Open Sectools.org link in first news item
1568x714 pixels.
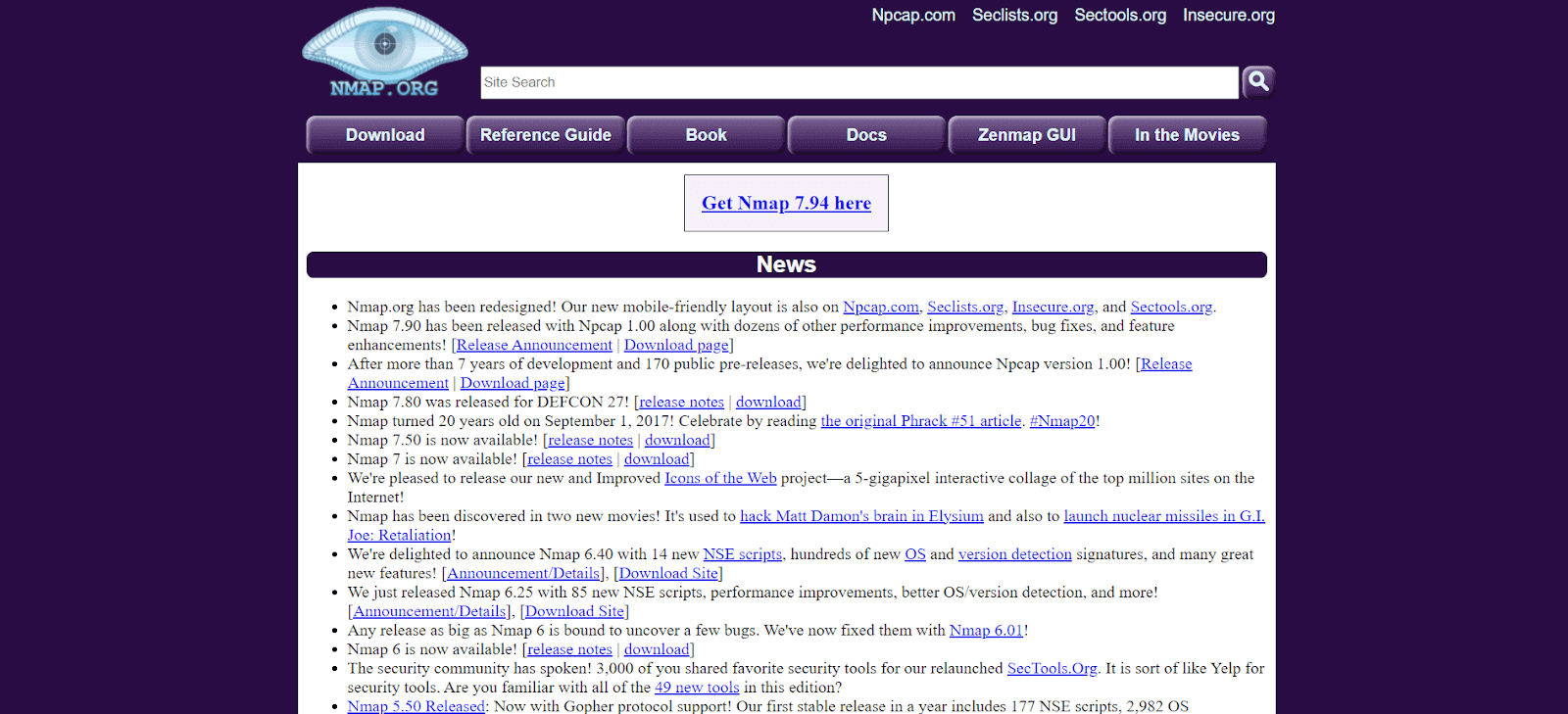tap(1171, 307)
